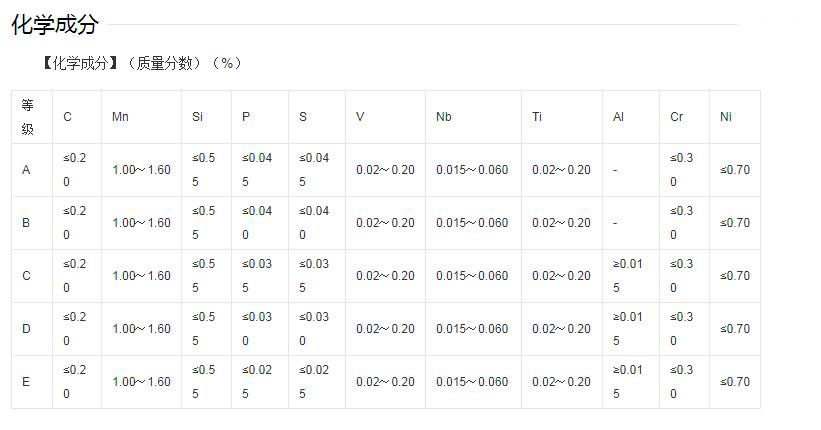Select grade B row label

26,223
